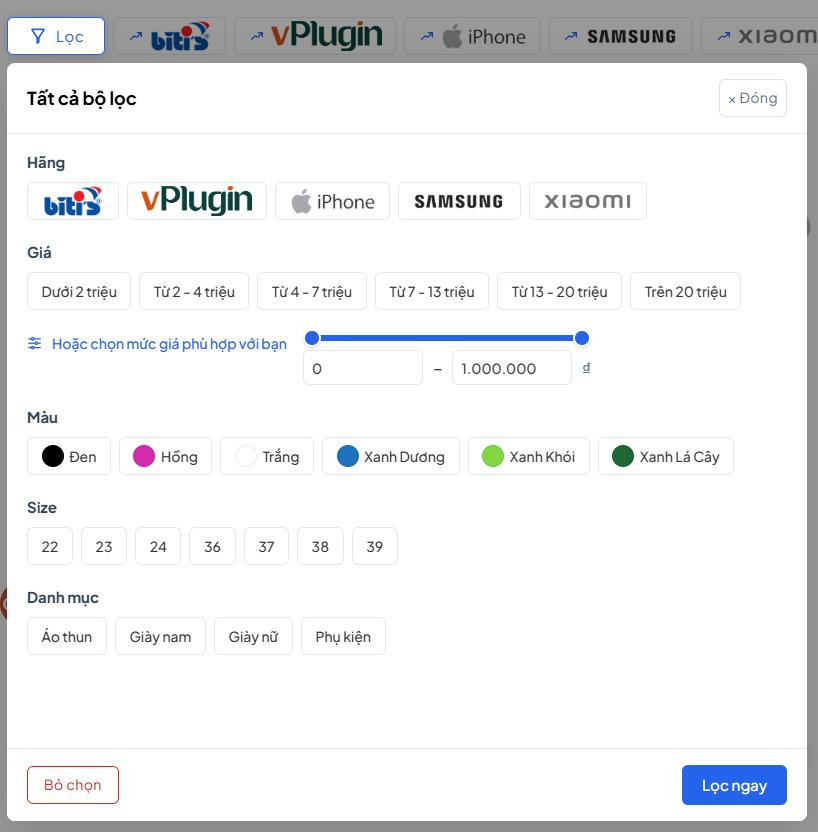Image resolution: width=818 pixels, height=832 pixels.
Task: Toggle the Dưới 2 triệu price option
Action: coord(79,292)
